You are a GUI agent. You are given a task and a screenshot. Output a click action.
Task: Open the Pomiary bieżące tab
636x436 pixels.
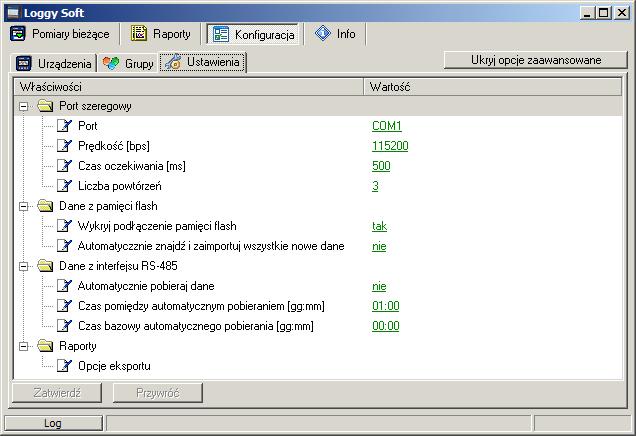[60, 34]
